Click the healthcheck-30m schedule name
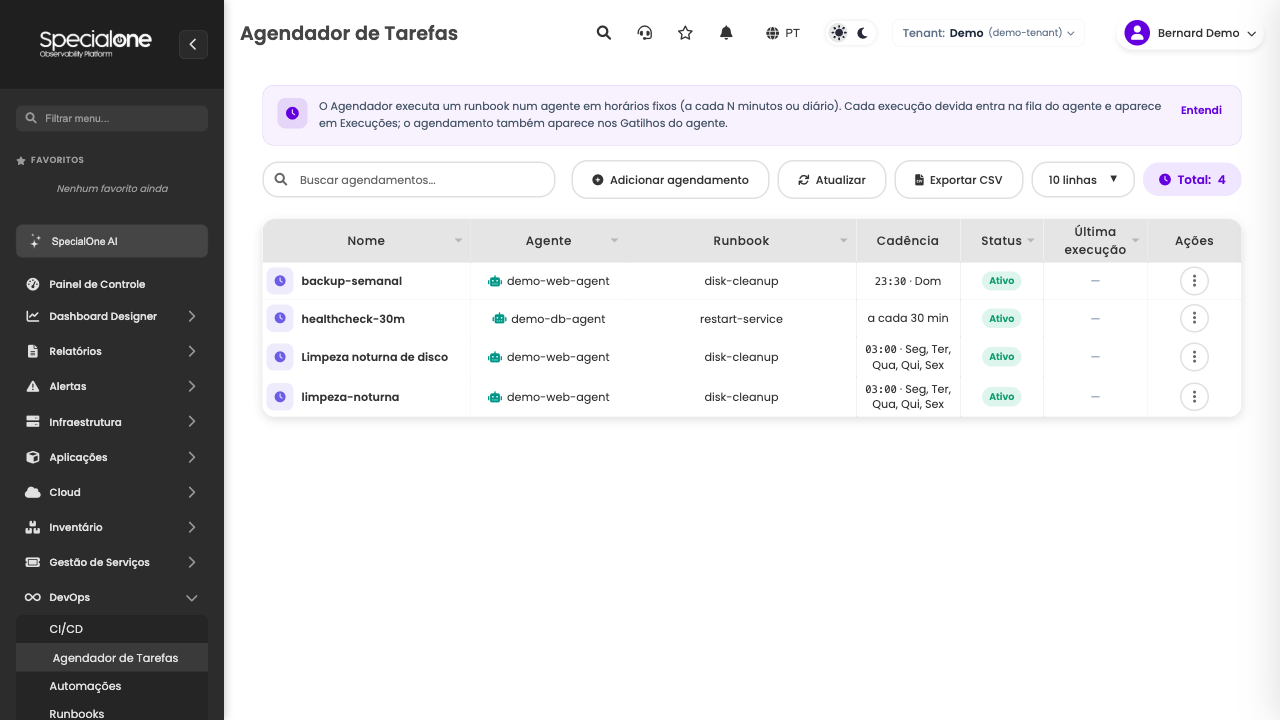This screenshot has height=720, width=1280. click(x=353, y=319)
